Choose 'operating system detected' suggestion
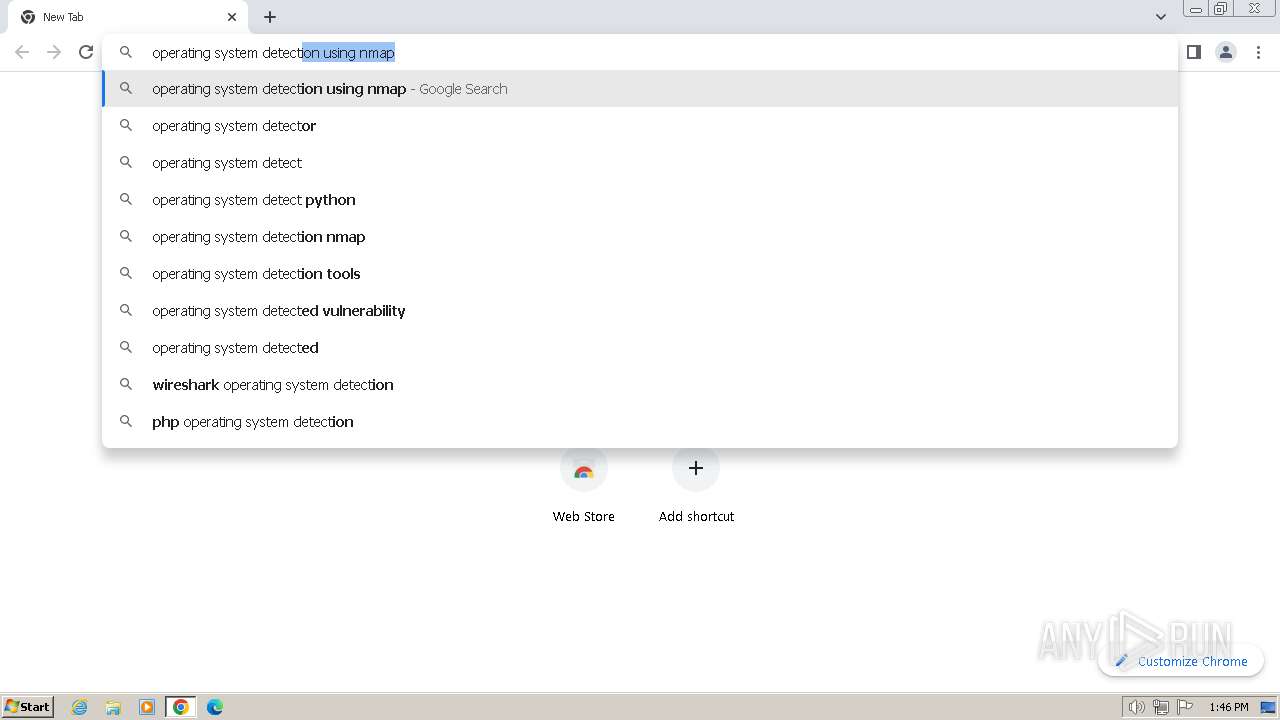The height and width of the screenshot is (720, 1280). pyautogui.click(x=640, y=348)
